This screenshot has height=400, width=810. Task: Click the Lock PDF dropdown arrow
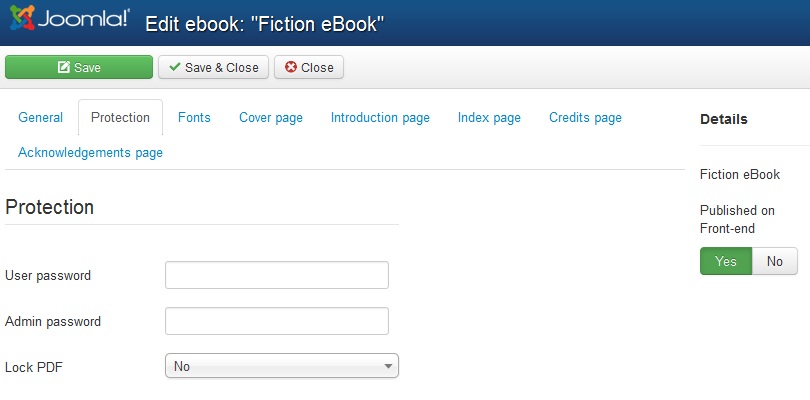(388, 366)
